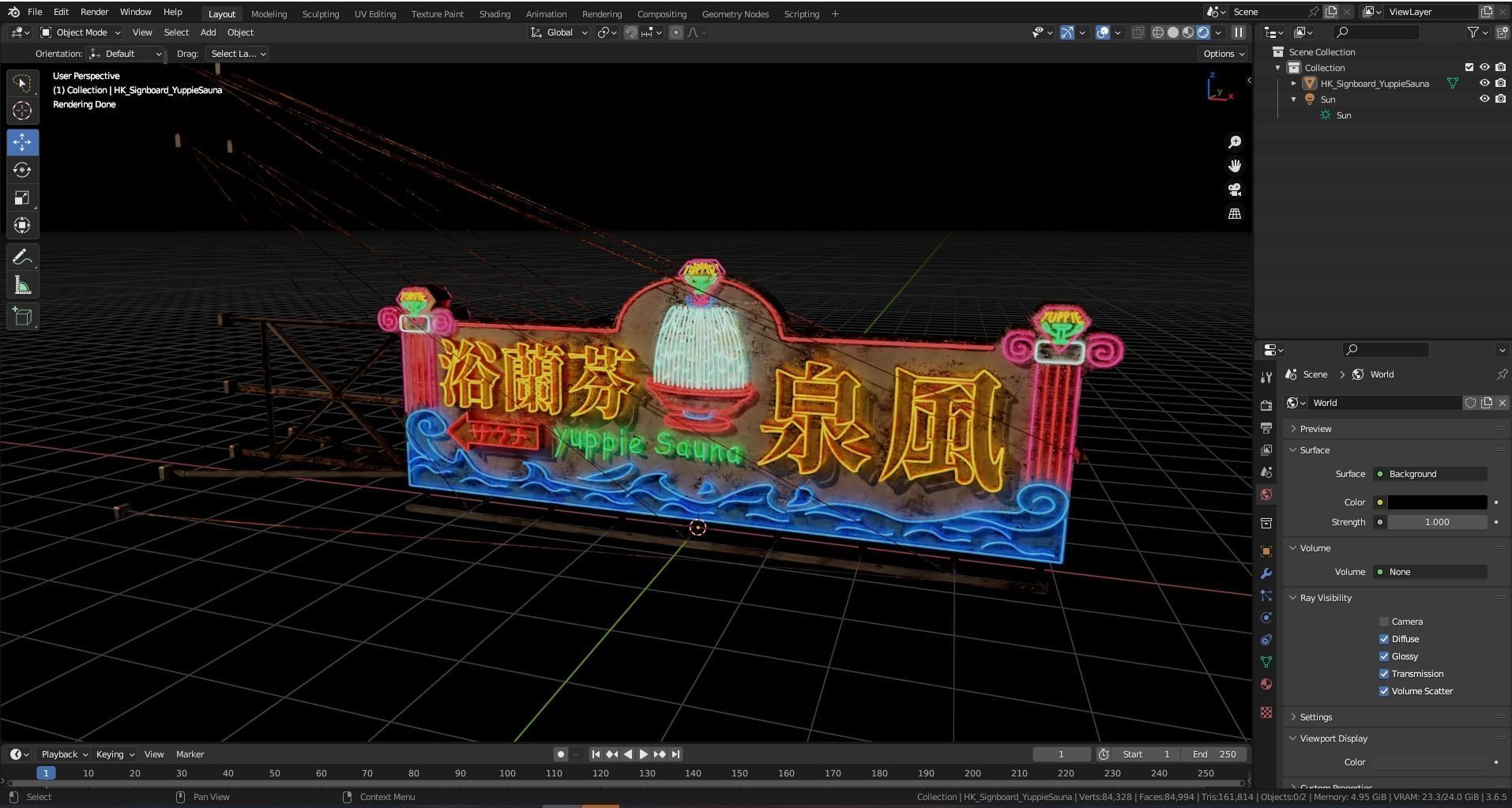Viewport: 1512px width, 808px height.
Task: Collapse the Ray Visibility panel
Action: [x=1326, y=598]
